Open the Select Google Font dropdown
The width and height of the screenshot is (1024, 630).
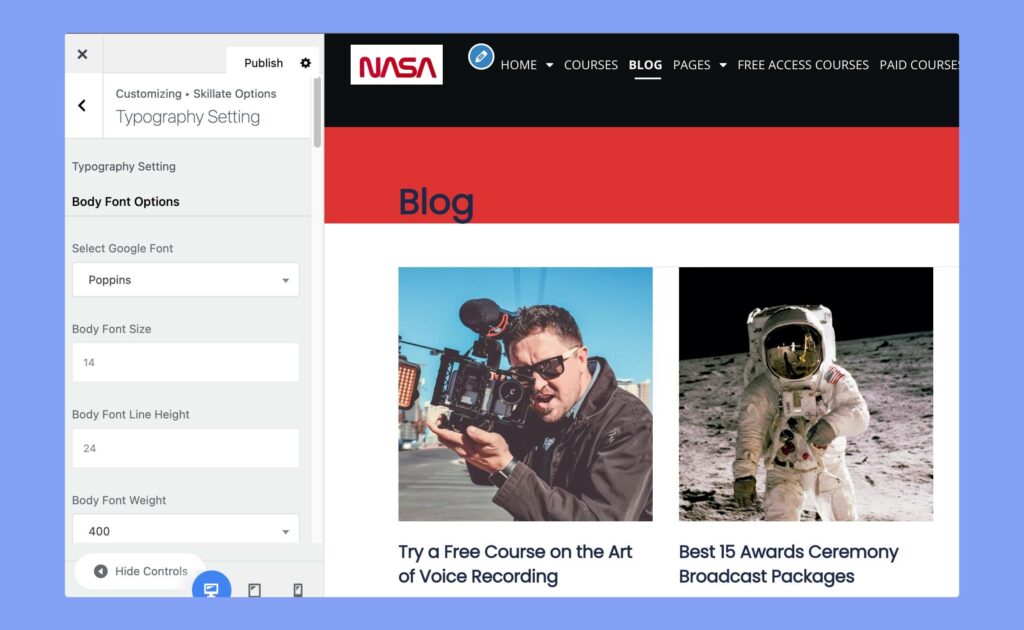185,280
